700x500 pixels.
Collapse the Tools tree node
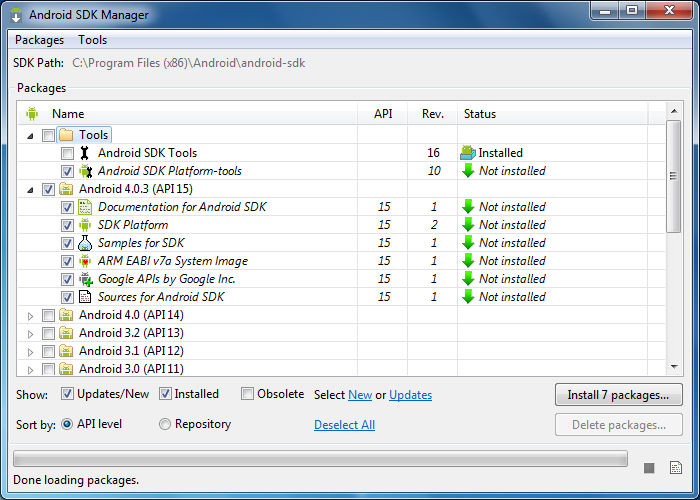(x=30, y=135)
